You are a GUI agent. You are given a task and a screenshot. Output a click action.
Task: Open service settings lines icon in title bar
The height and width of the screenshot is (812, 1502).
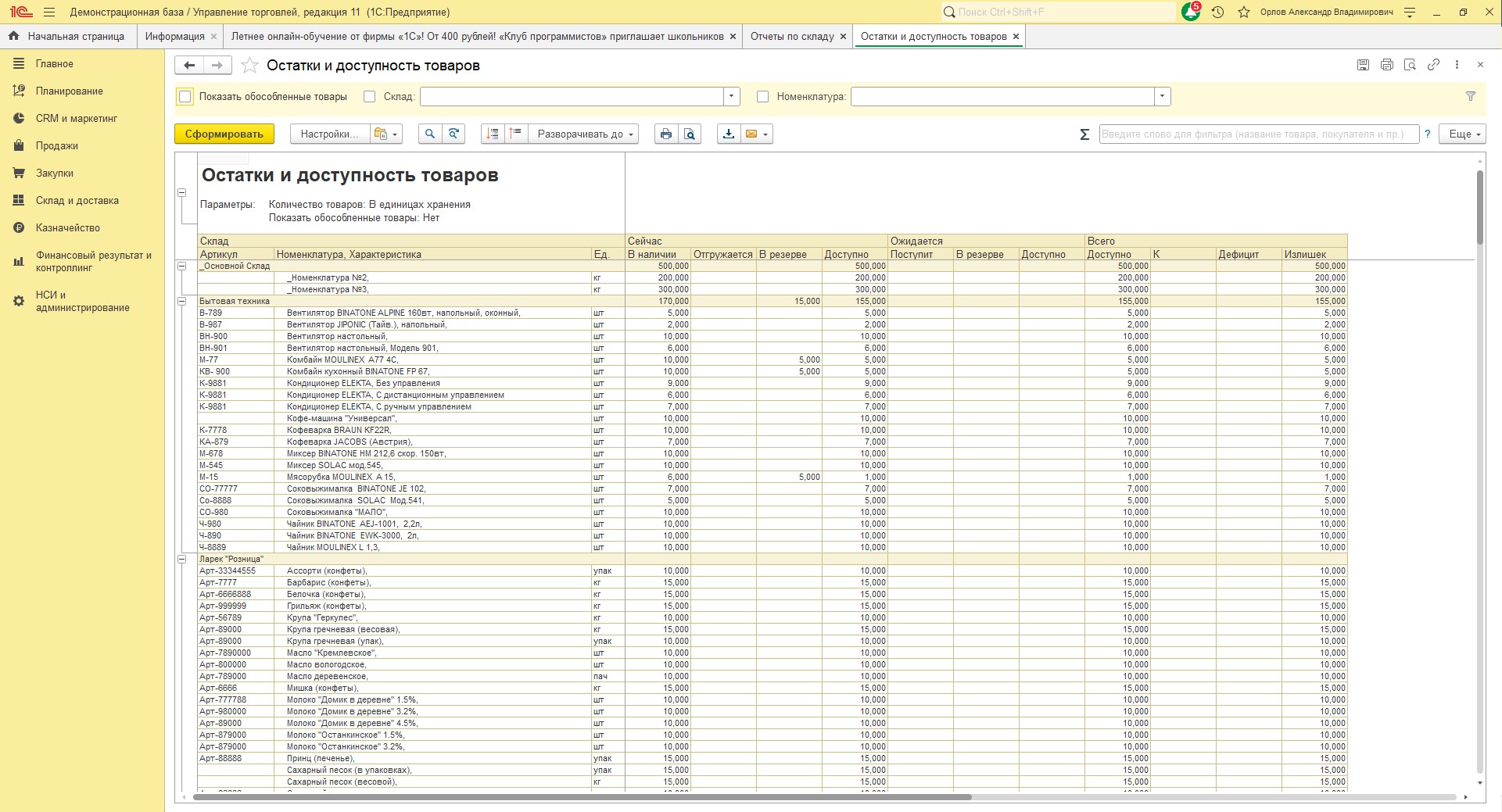coord(1410,12)
